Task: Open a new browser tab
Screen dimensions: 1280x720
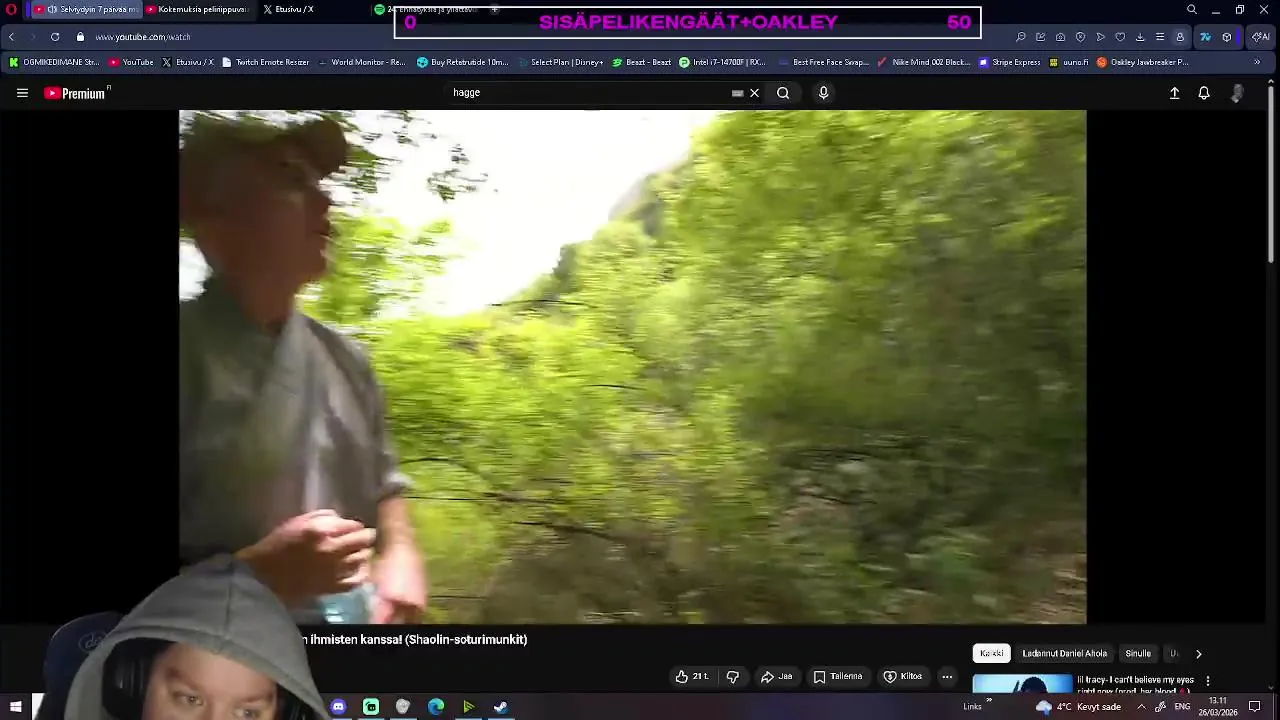Action: point(494,9)
